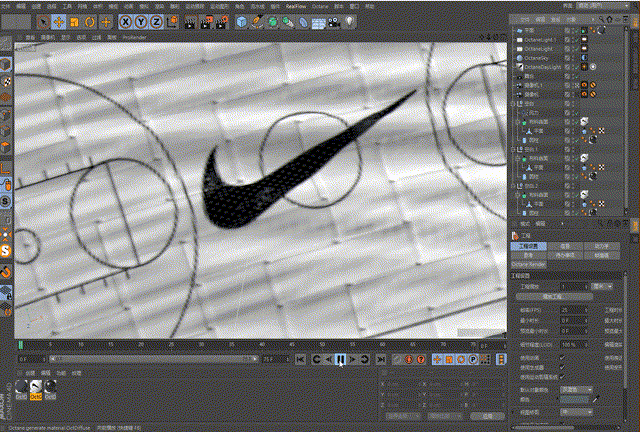The image size is (640, 432).
Task: Click the play forward arrow
Action: tap(352, 359)
